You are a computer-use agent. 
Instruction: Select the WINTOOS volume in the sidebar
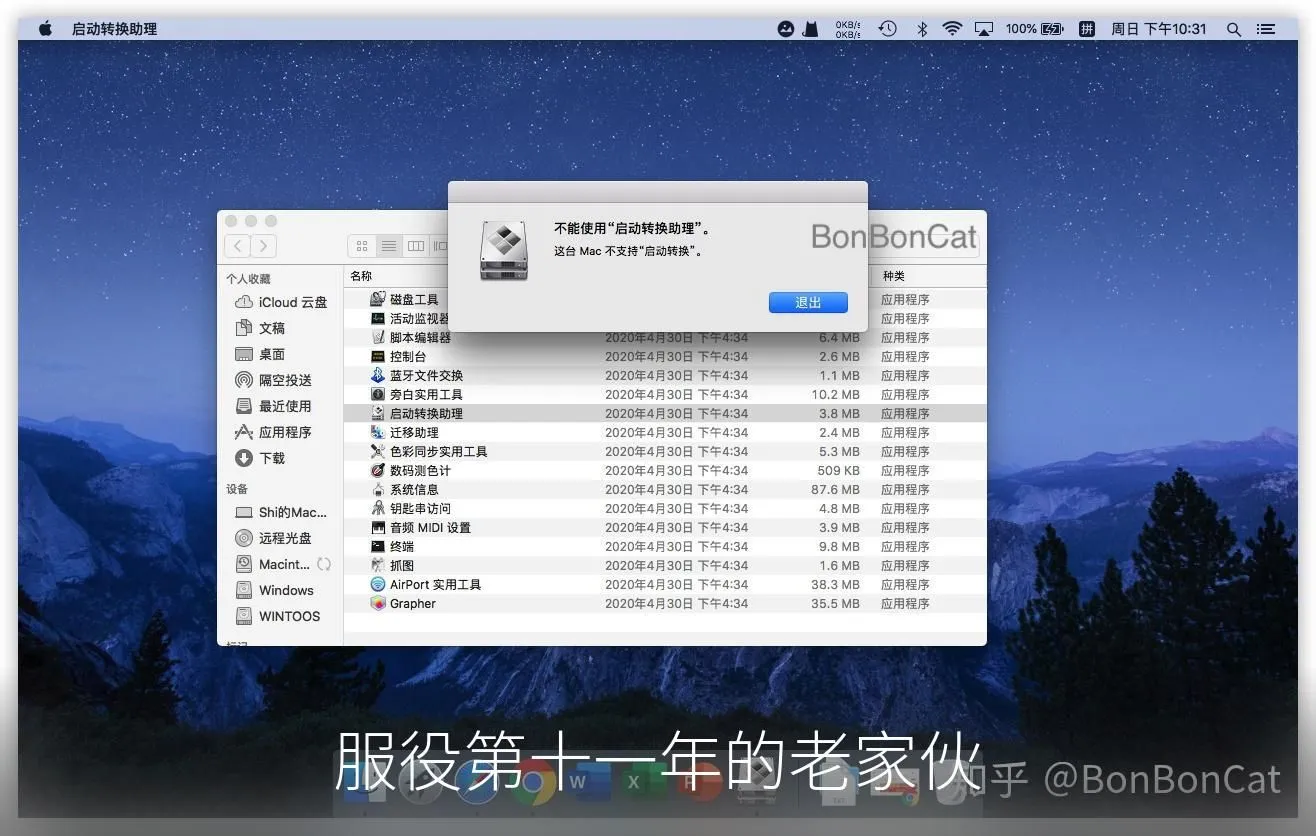point(277,616)
